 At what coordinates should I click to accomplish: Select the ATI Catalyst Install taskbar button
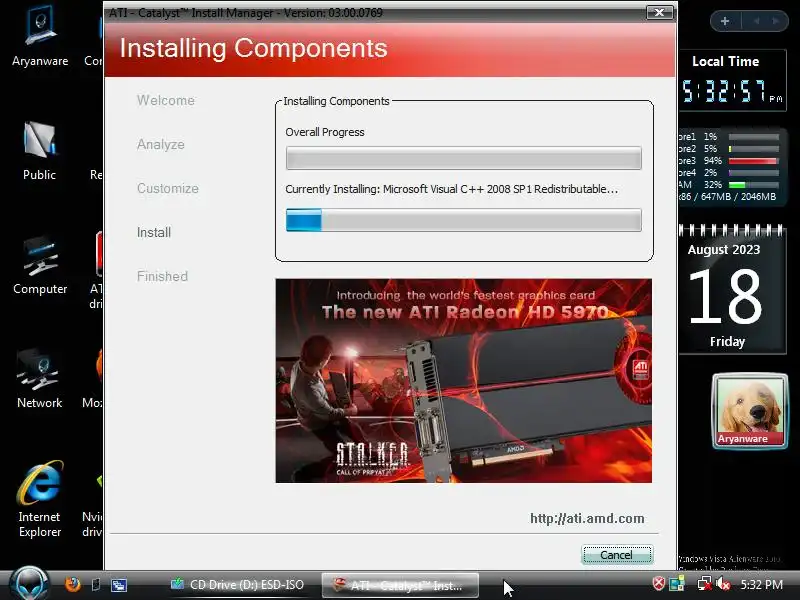(400, 585)
